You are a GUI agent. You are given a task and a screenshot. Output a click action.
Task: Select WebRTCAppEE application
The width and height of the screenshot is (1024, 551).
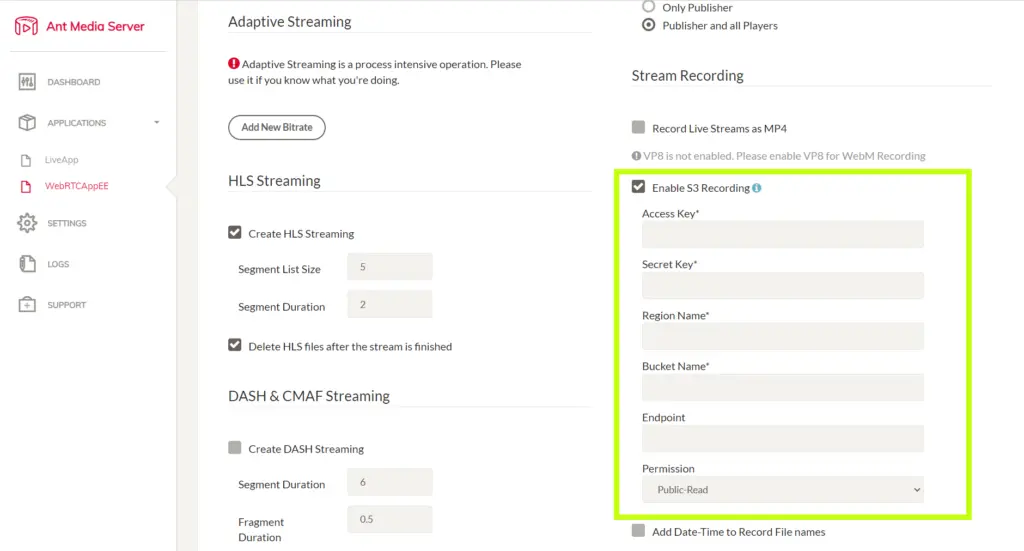coord(76,186)
